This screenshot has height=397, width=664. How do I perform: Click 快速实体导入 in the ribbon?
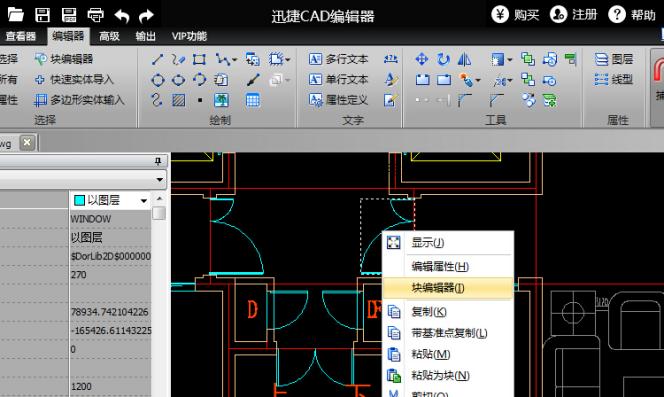[75, 80]
